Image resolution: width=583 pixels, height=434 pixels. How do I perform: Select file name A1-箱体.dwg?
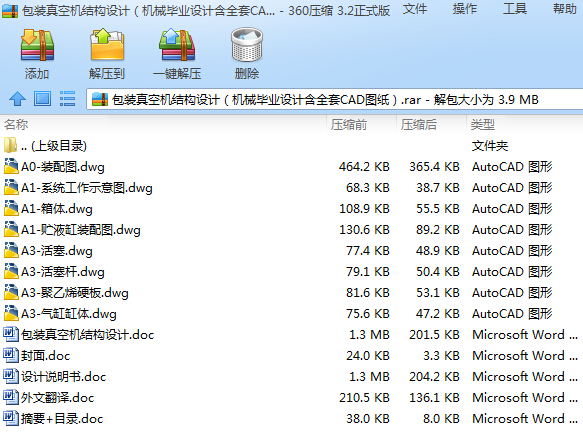pos(57,209)
